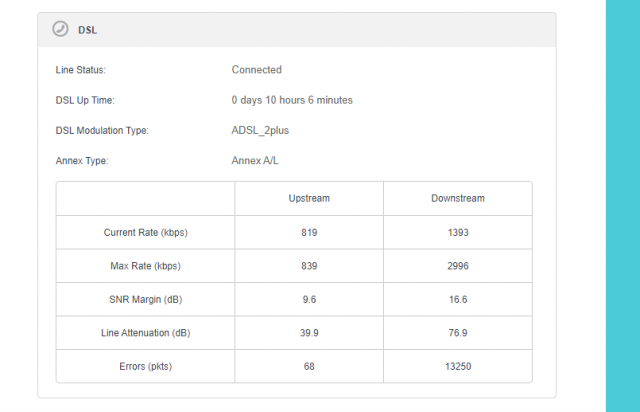This screenshot has width=640, height=412.
Task: Select the Line Status label
Action: pyautogui.click(x=80, y=70)
